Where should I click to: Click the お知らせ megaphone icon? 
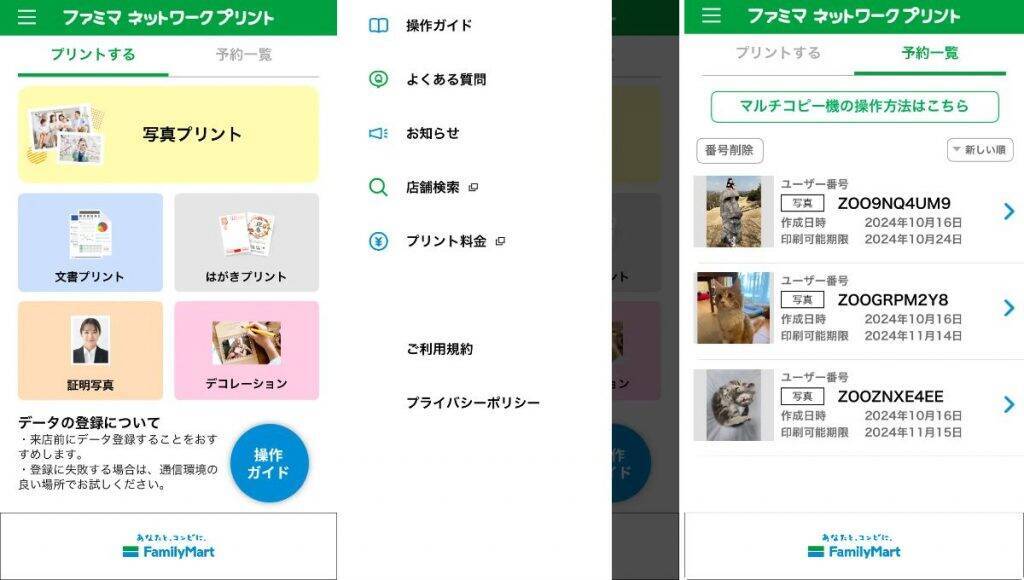(379, 133)
